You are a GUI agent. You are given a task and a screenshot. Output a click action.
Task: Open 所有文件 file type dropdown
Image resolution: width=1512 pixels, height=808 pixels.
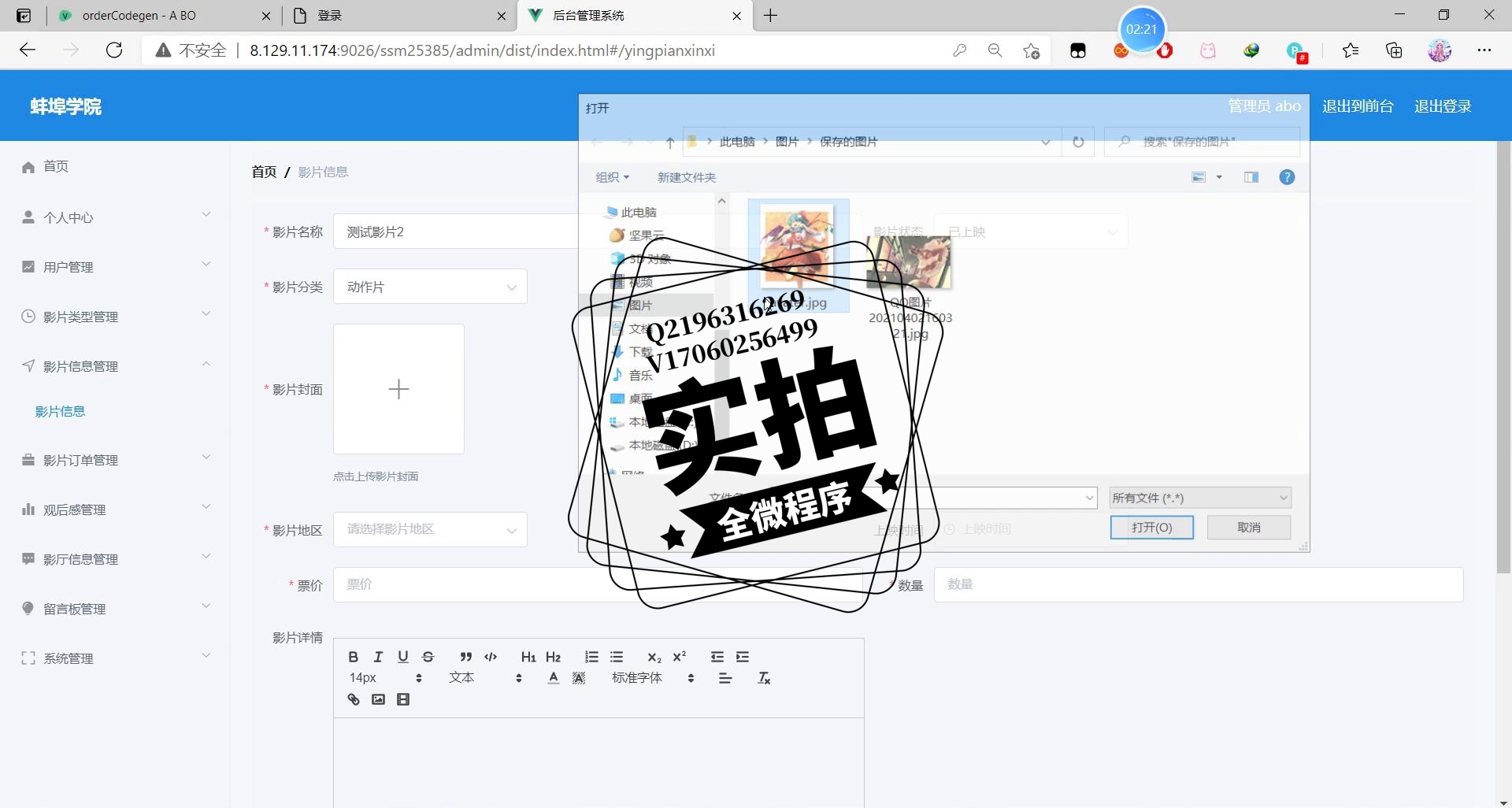[1200, 498]
